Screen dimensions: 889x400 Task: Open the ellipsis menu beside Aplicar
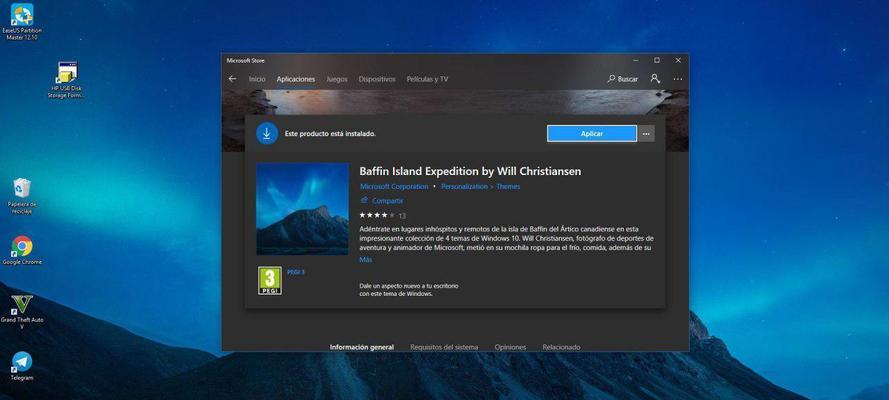click(x=646, y=134)
